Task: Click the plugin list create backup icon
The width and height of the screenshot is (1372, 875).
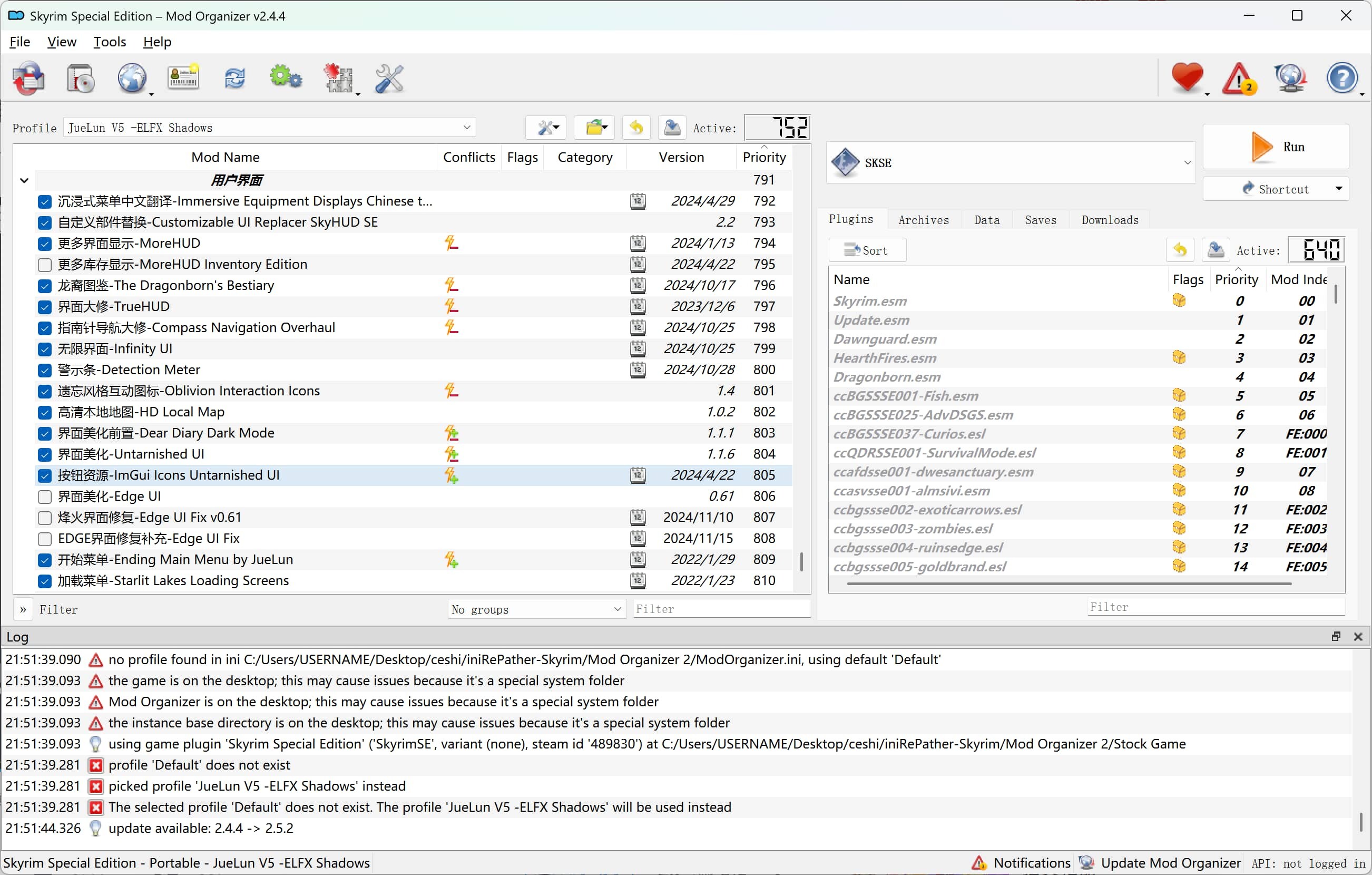Action: (x=1216, y=250)
